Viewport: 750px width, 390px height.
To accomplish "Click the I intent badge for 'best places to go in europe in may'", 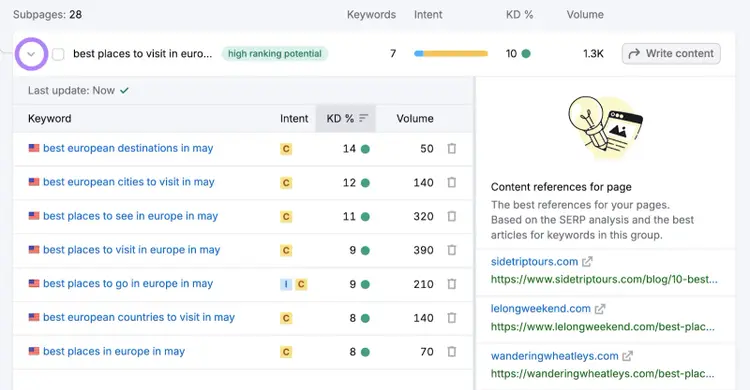I will 286,284.
